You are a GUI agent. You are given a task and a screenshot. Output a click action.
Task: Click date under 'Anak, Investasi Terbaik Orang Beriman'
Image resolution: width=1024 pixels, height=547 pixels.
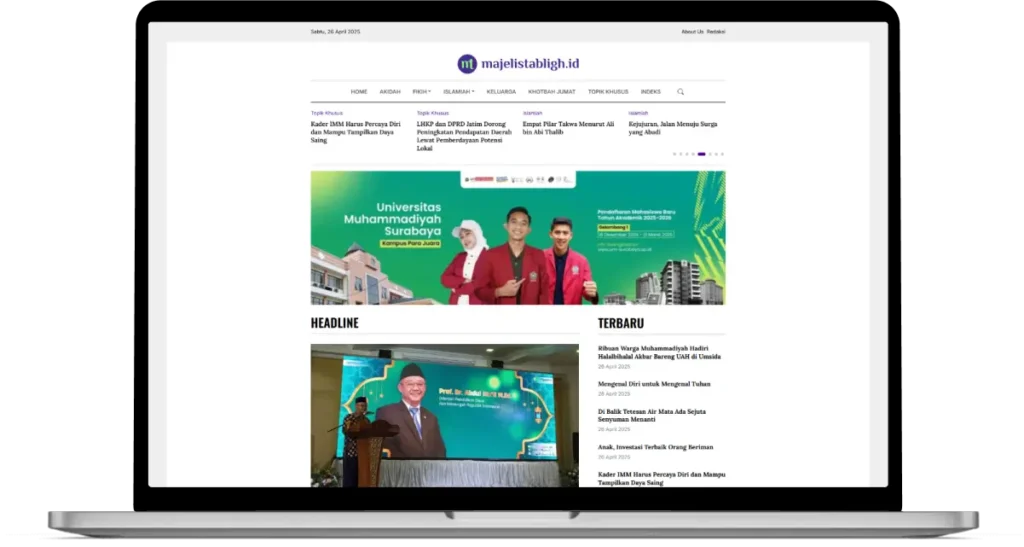tap(614, 458)
